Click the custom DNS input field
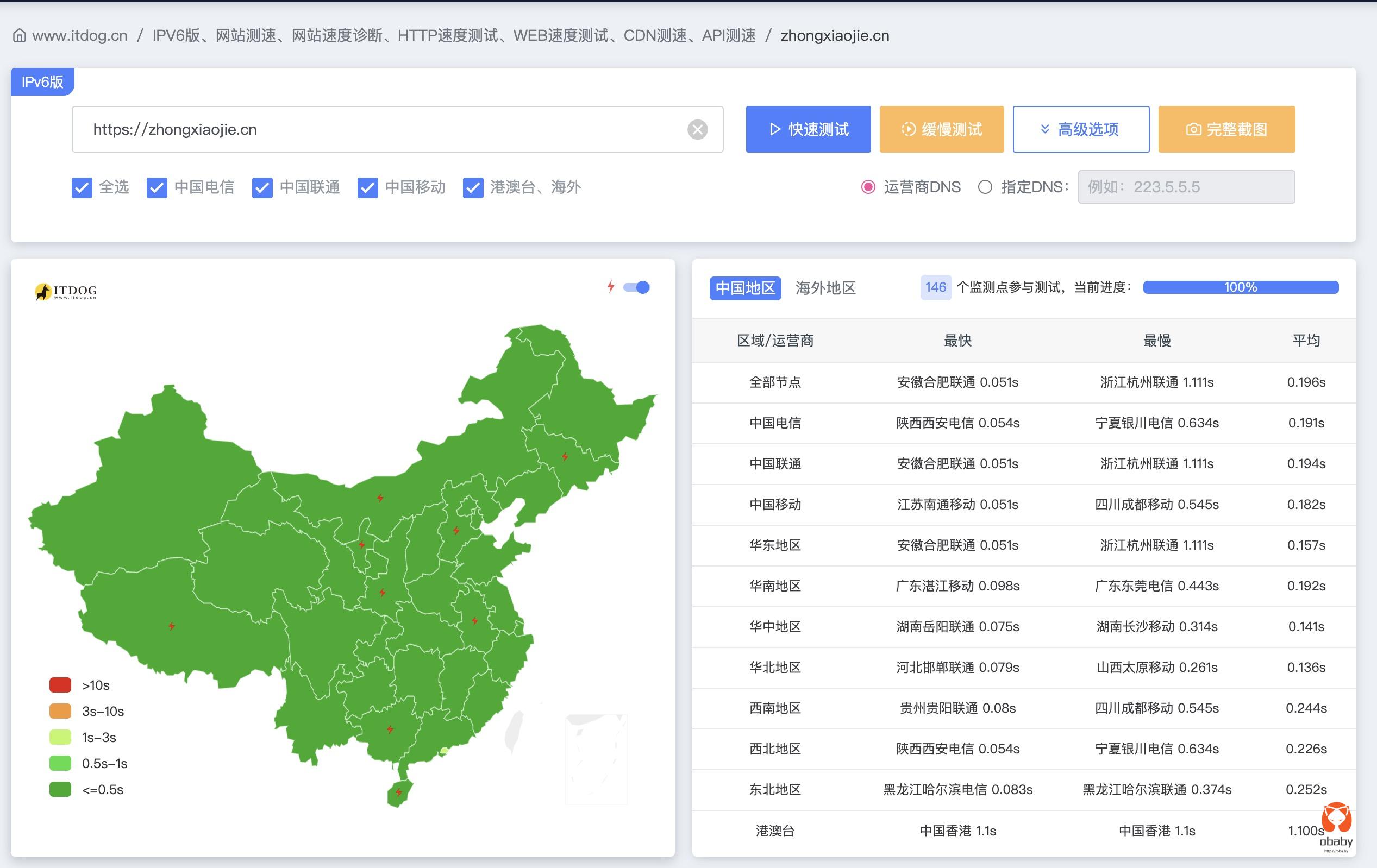 click(x=1186, y=187)
